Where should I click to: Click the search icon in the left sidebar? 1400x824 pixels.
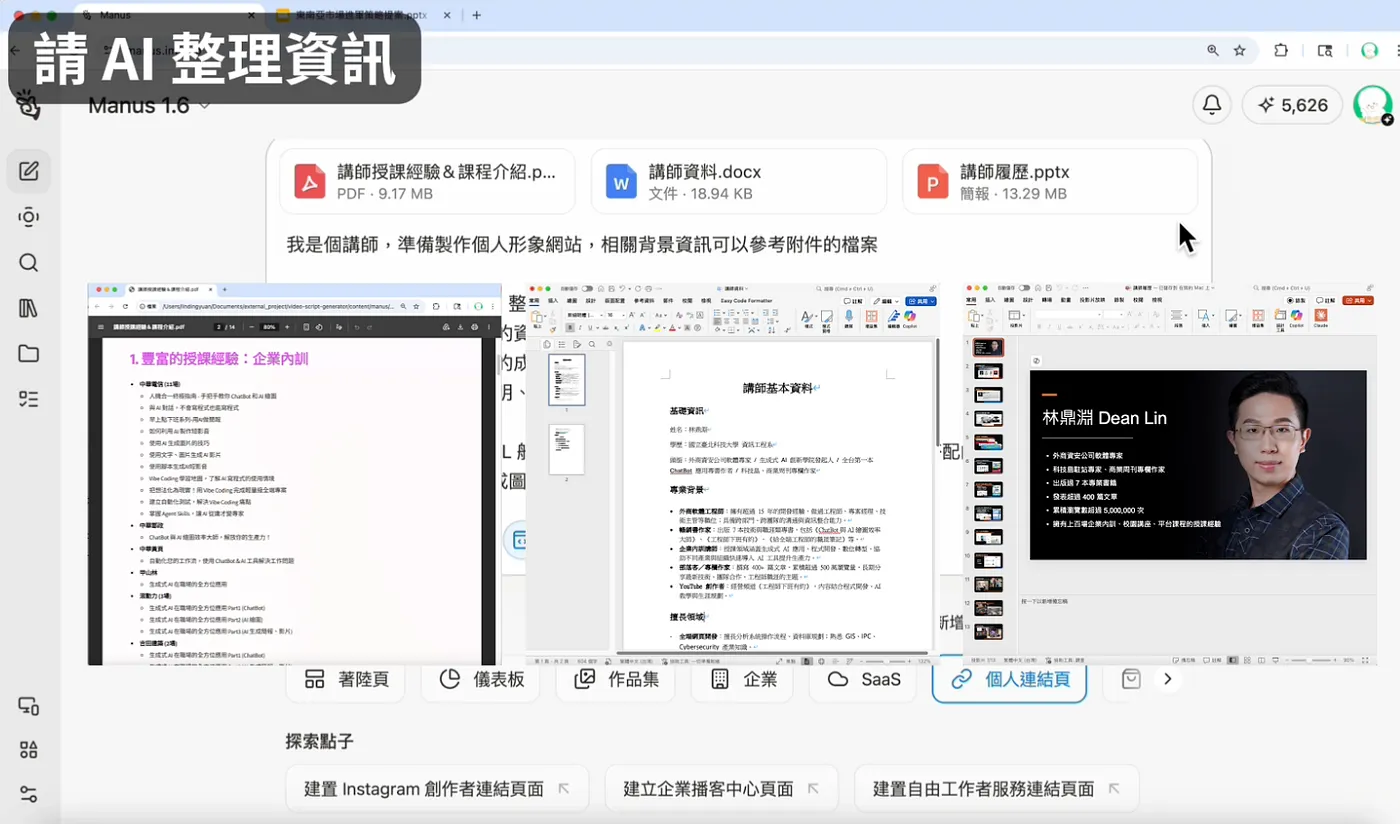coord(29,263)
